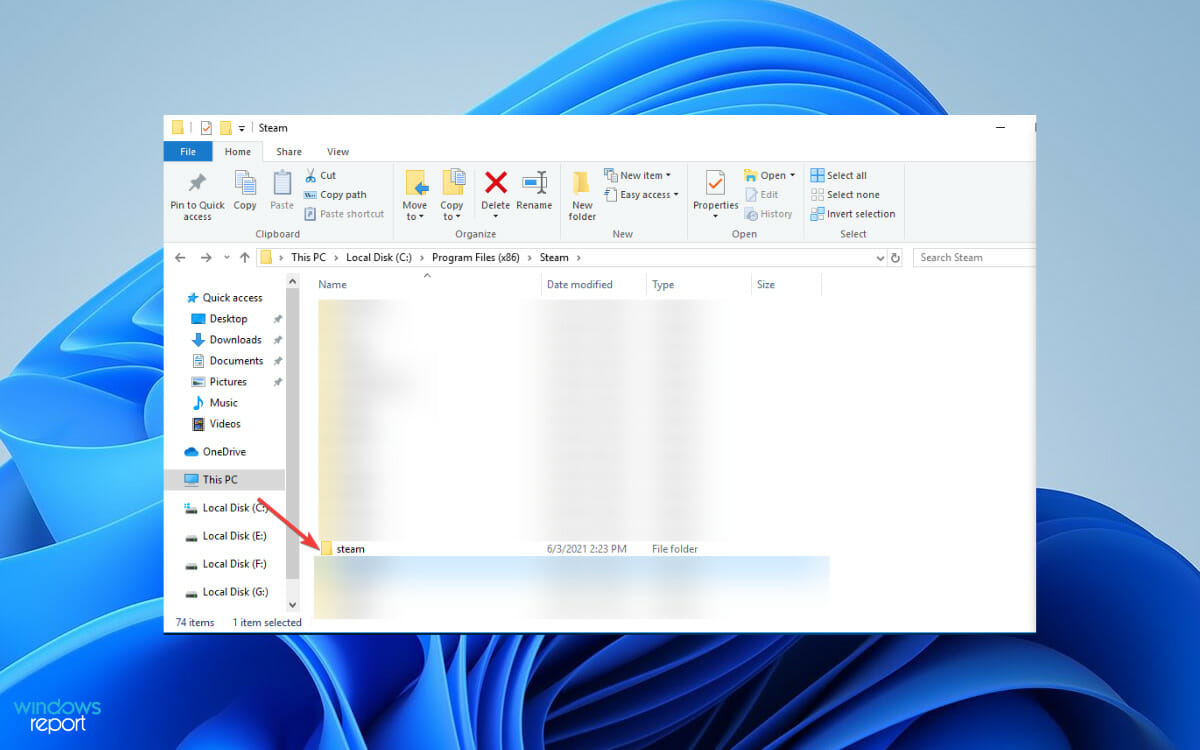Delete the selected item with red X

click(496, 190)
